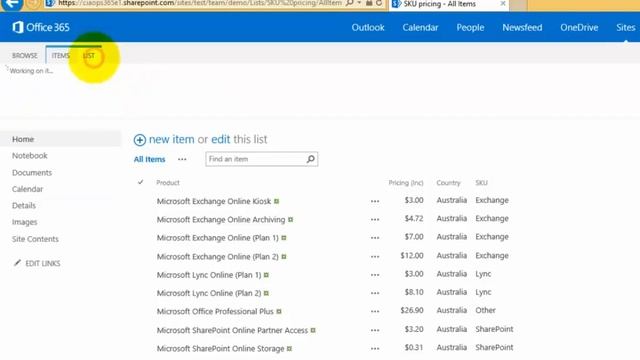Image resolution: width=640 pixels, height=360 pixels.
Task: Click the new item link
Action: pos(171,139)
